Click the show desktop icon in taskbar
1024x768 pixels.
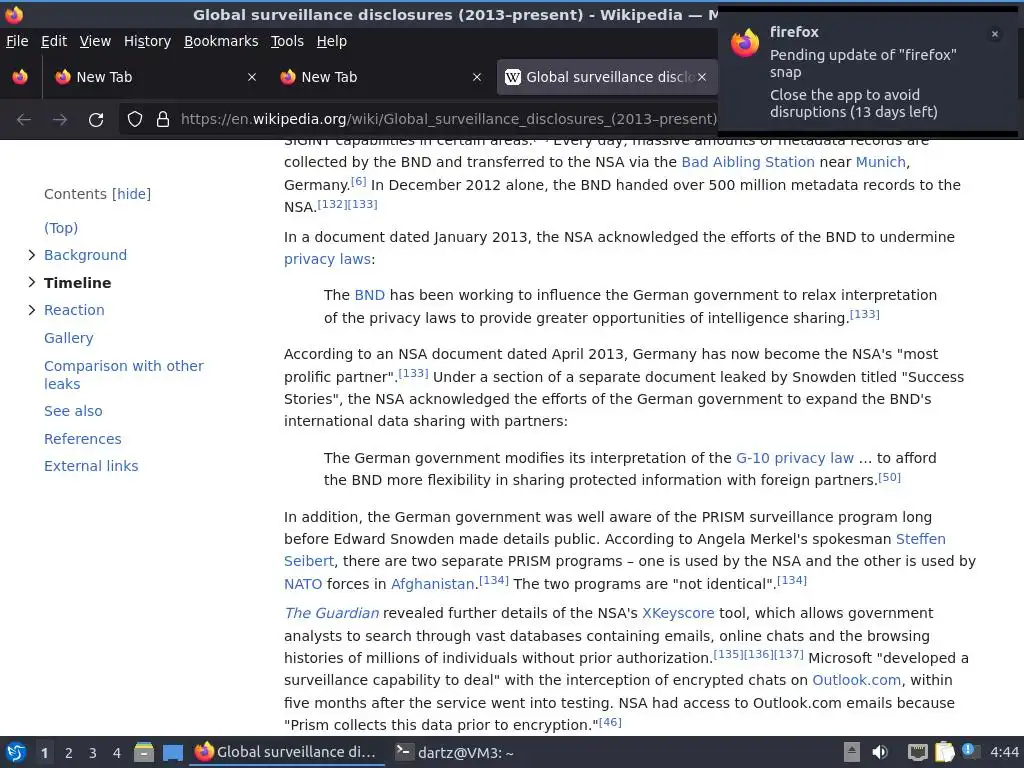click(x=172, y=753)
